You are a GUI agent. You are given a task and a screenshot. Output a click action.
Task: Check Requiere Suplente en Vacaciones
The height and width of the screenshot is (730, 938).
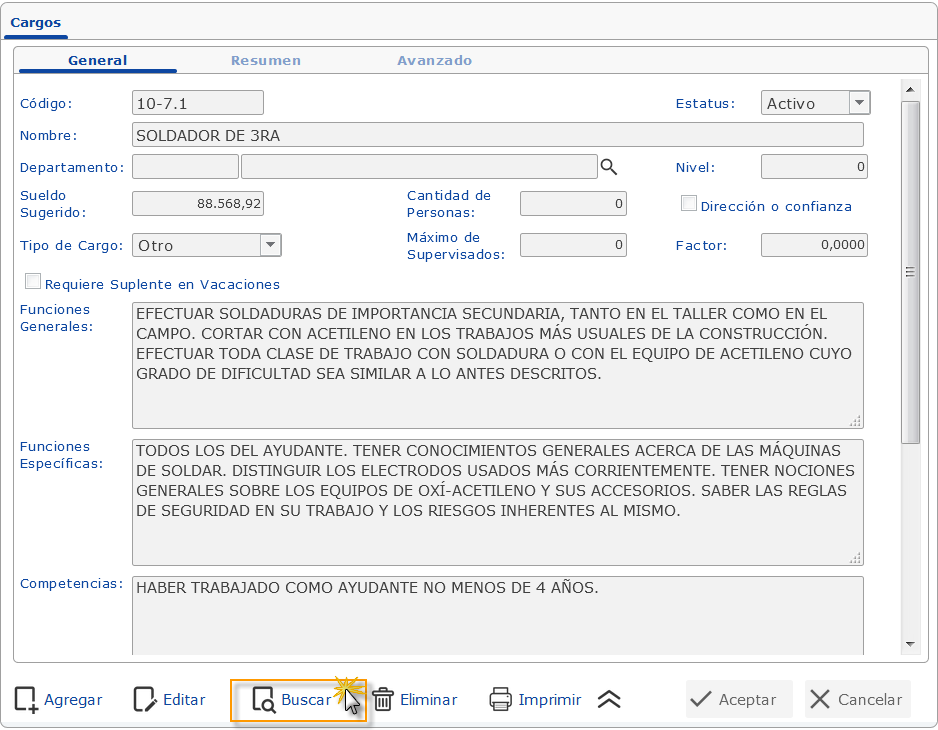point(33,281)
